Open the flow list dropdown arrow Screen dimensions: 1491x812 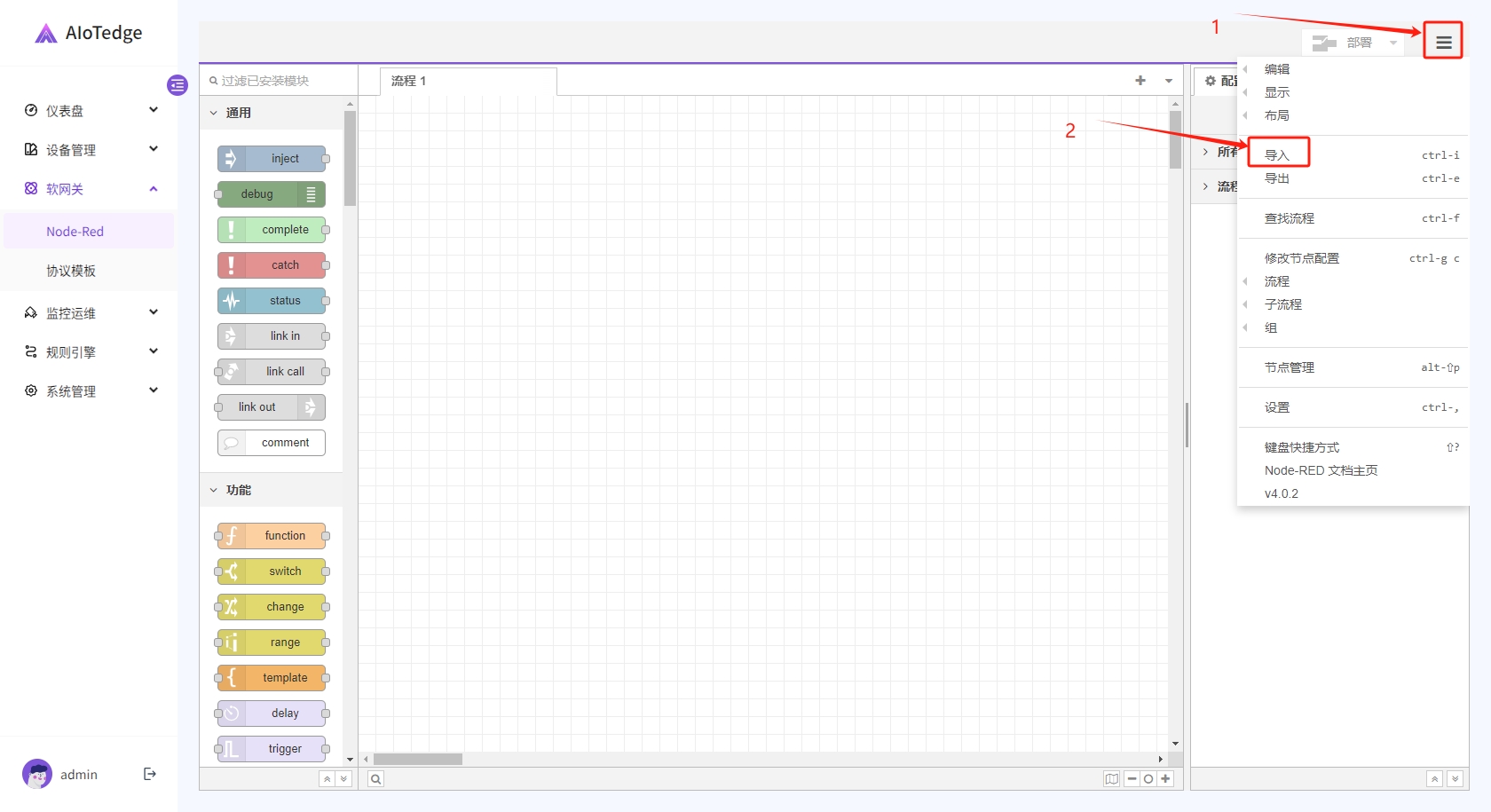(1169, 81)
